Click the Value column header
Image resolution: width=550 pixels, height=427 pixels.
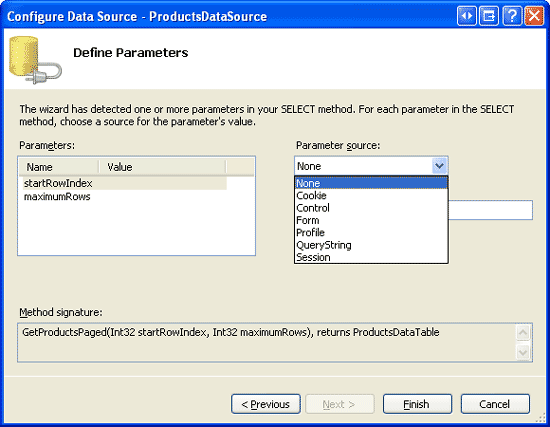(x=162, y=167)
